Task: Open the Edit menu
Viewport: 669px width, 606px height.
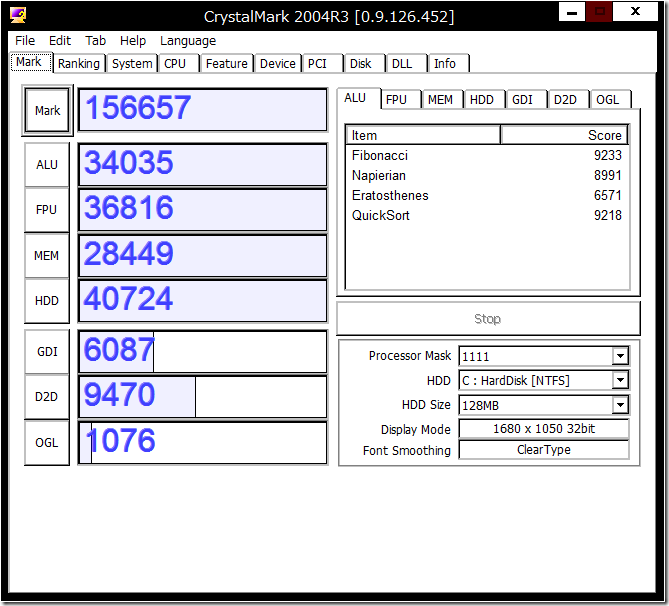Action: (x=60, y=41)
